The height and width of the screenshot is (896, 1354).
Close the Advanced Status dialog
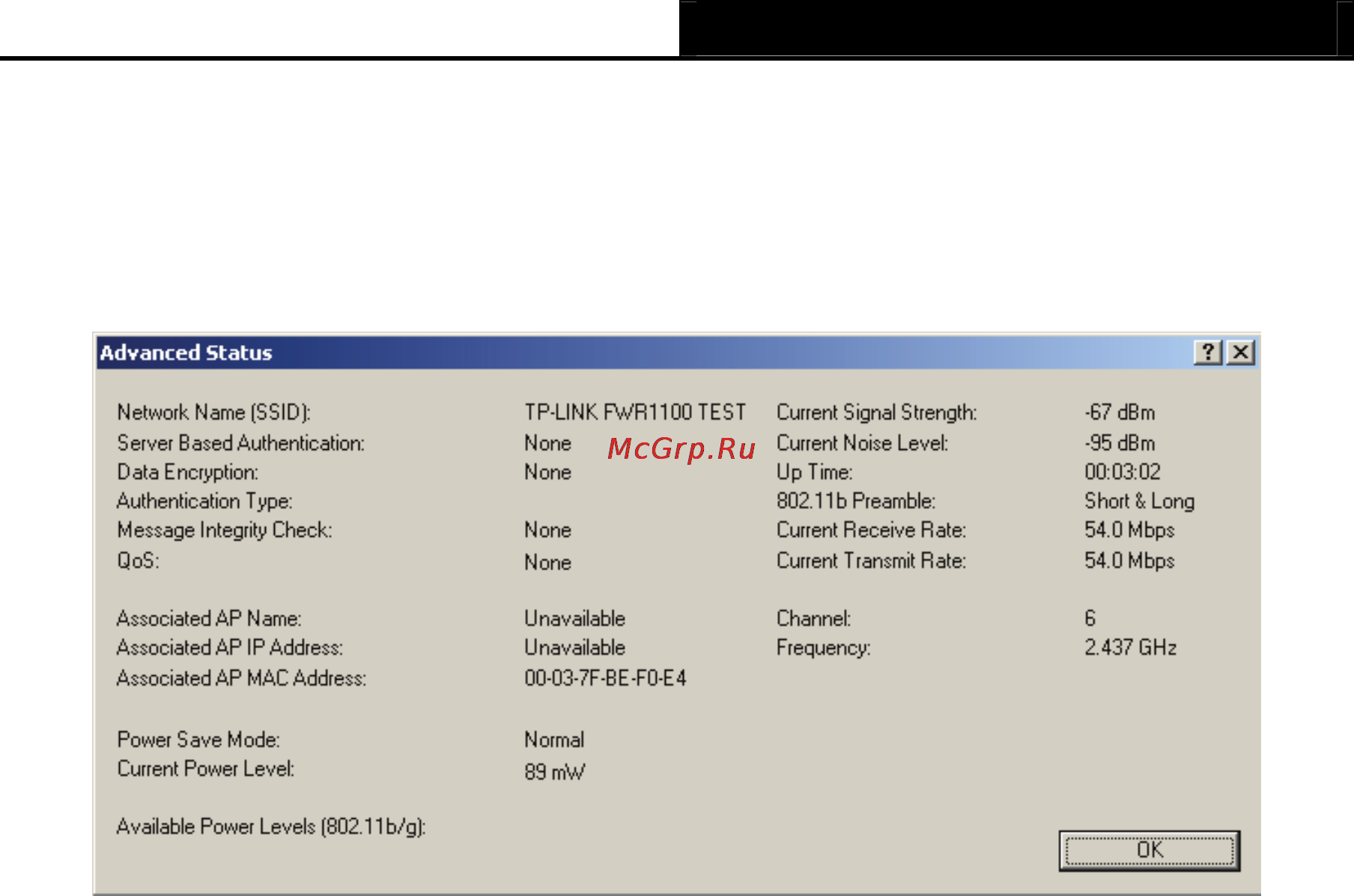1241,352
